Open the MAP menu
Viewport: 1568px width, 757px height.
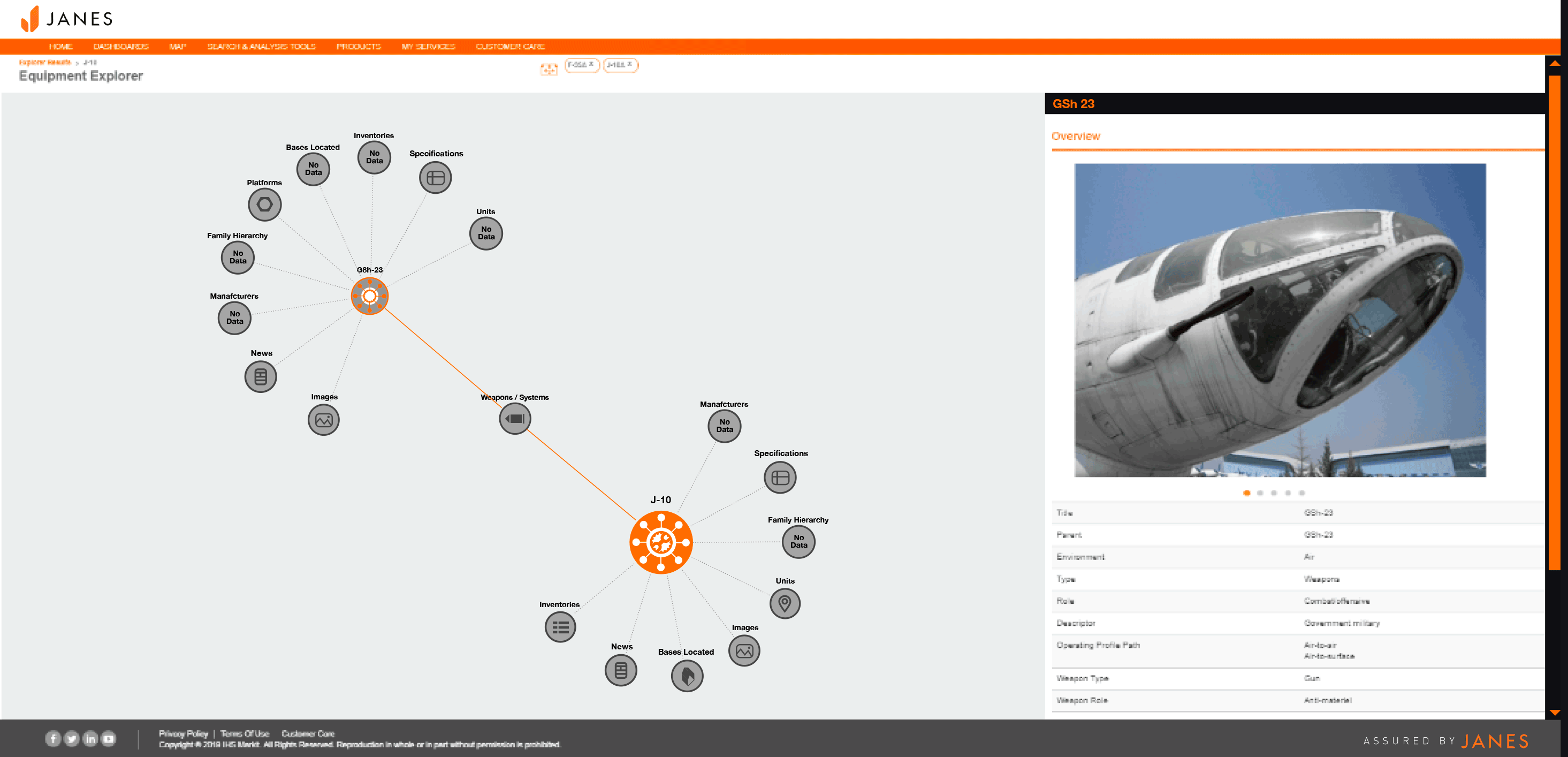pos(178,47)
